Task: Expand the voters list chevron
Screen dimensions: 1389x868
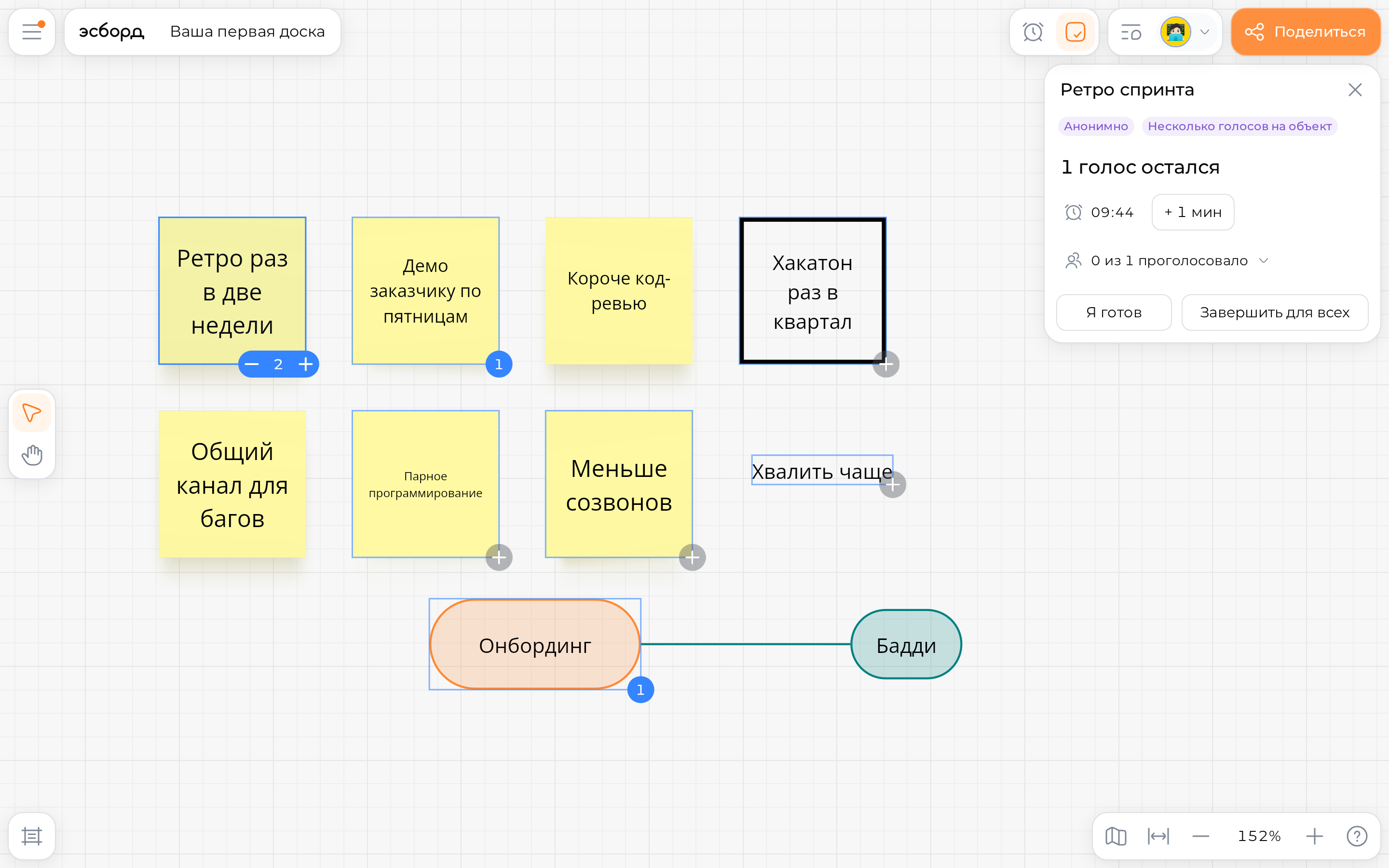Action: (x=1263, y=260)
